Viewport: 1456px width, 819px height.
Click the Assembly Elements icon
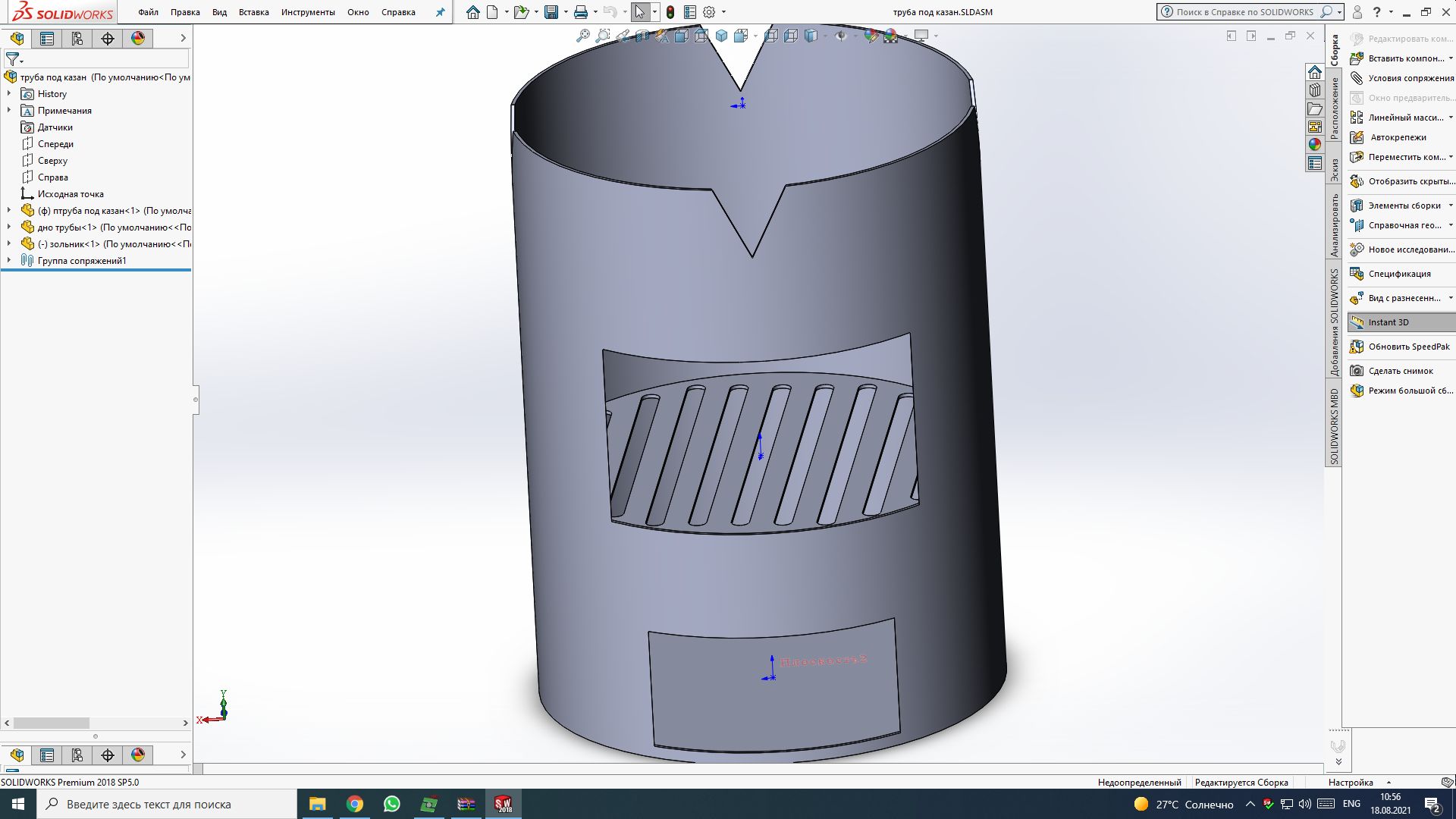coord(1357,204)
